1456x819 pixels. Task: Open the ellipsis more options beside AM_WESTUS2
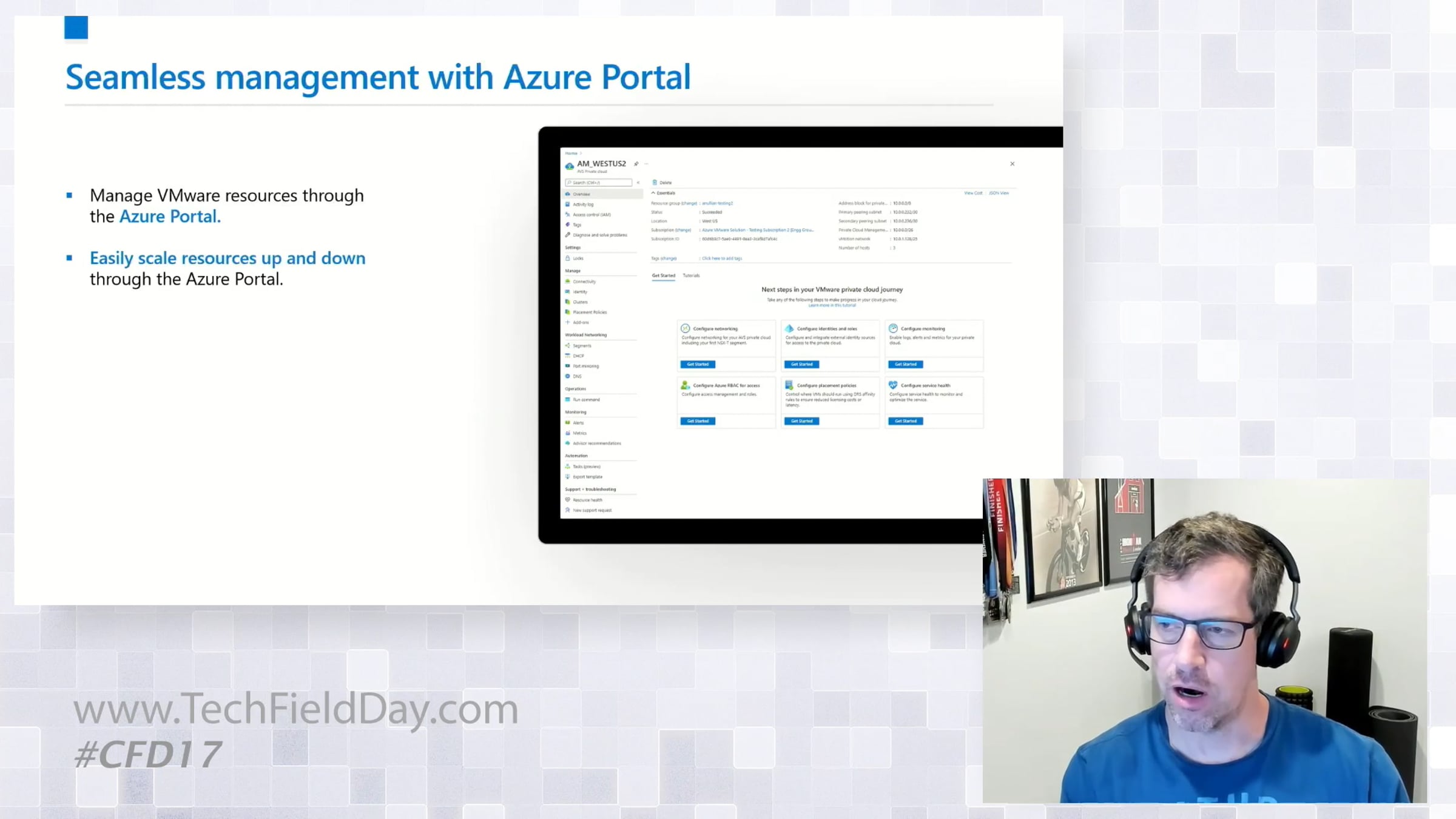point(646,164)
